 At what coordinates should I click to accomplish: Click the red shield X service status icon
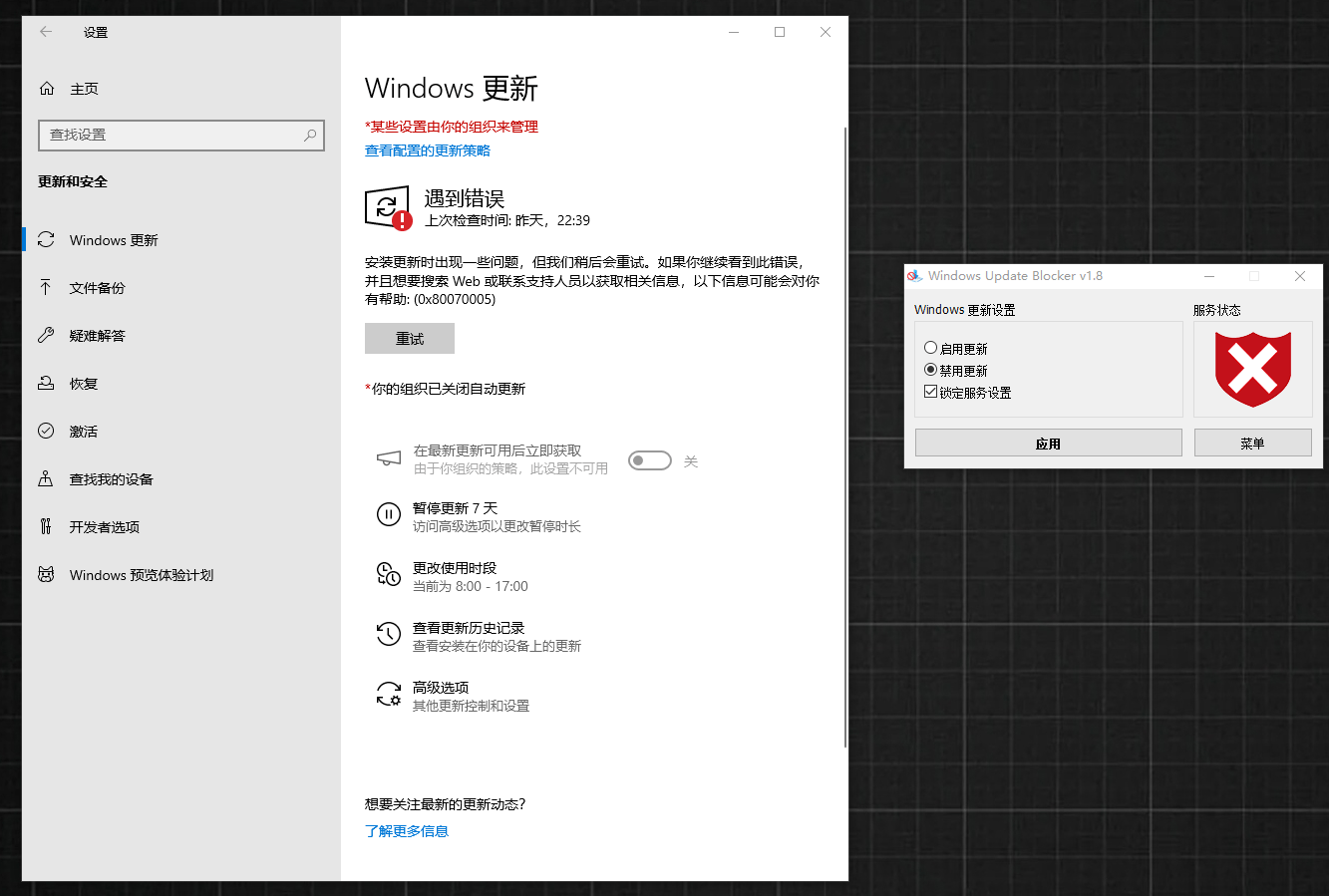tap(1252, 369)
